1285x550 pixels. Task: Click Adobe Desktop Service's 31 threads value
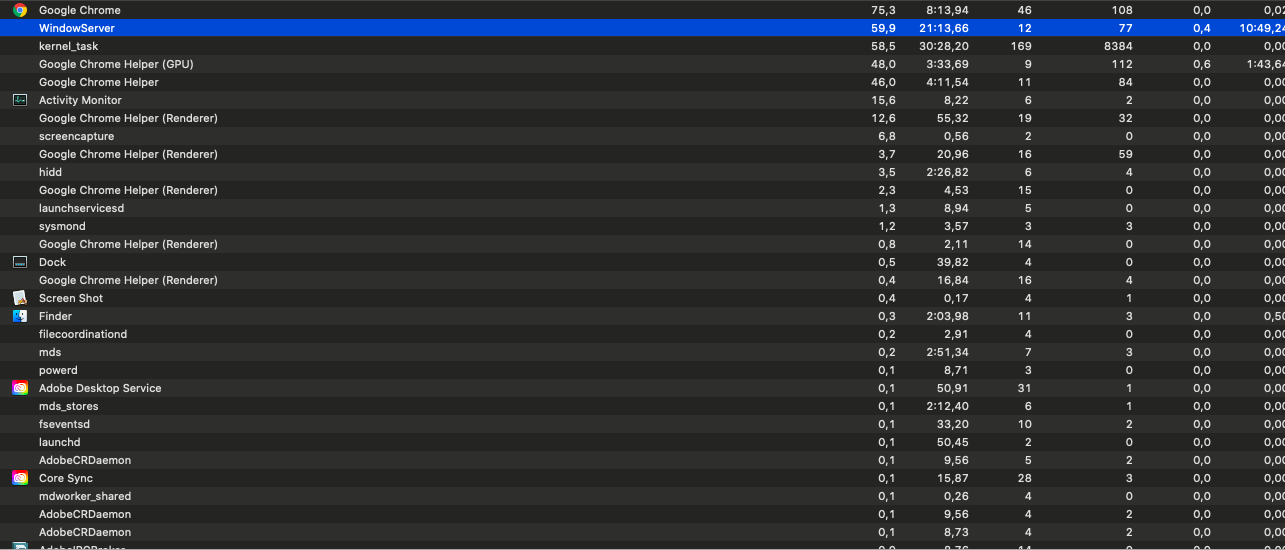point(1024,388)
